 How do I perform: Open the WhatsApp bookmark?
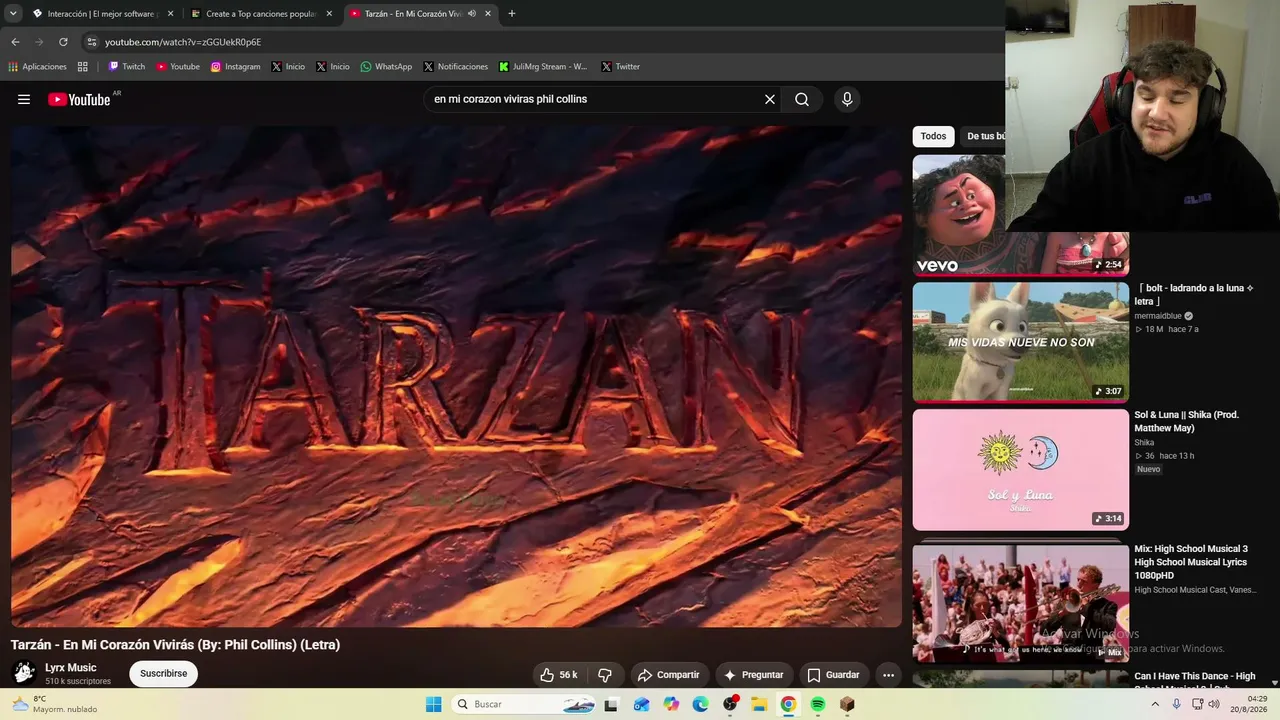tap(386, 67)
